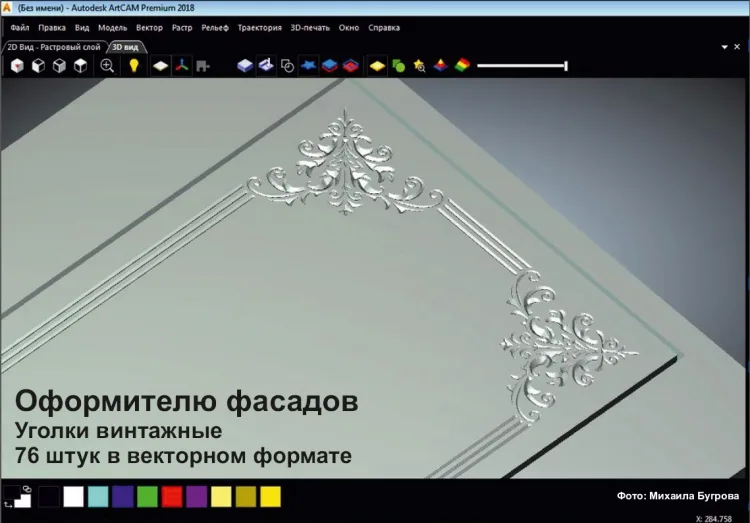The width and height of the screenshot is (750, 523).
Task: Select the first cube view with red marker
Action: pyautogui.click(x=17, y=66)
